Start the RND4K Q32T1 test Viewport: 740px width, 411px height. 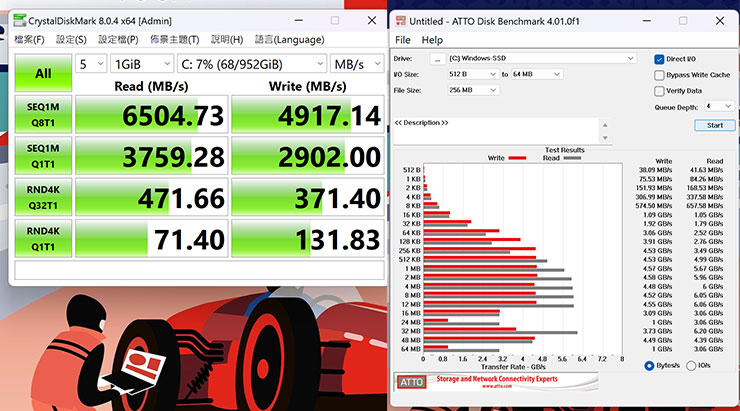click(x=43, y=197)
